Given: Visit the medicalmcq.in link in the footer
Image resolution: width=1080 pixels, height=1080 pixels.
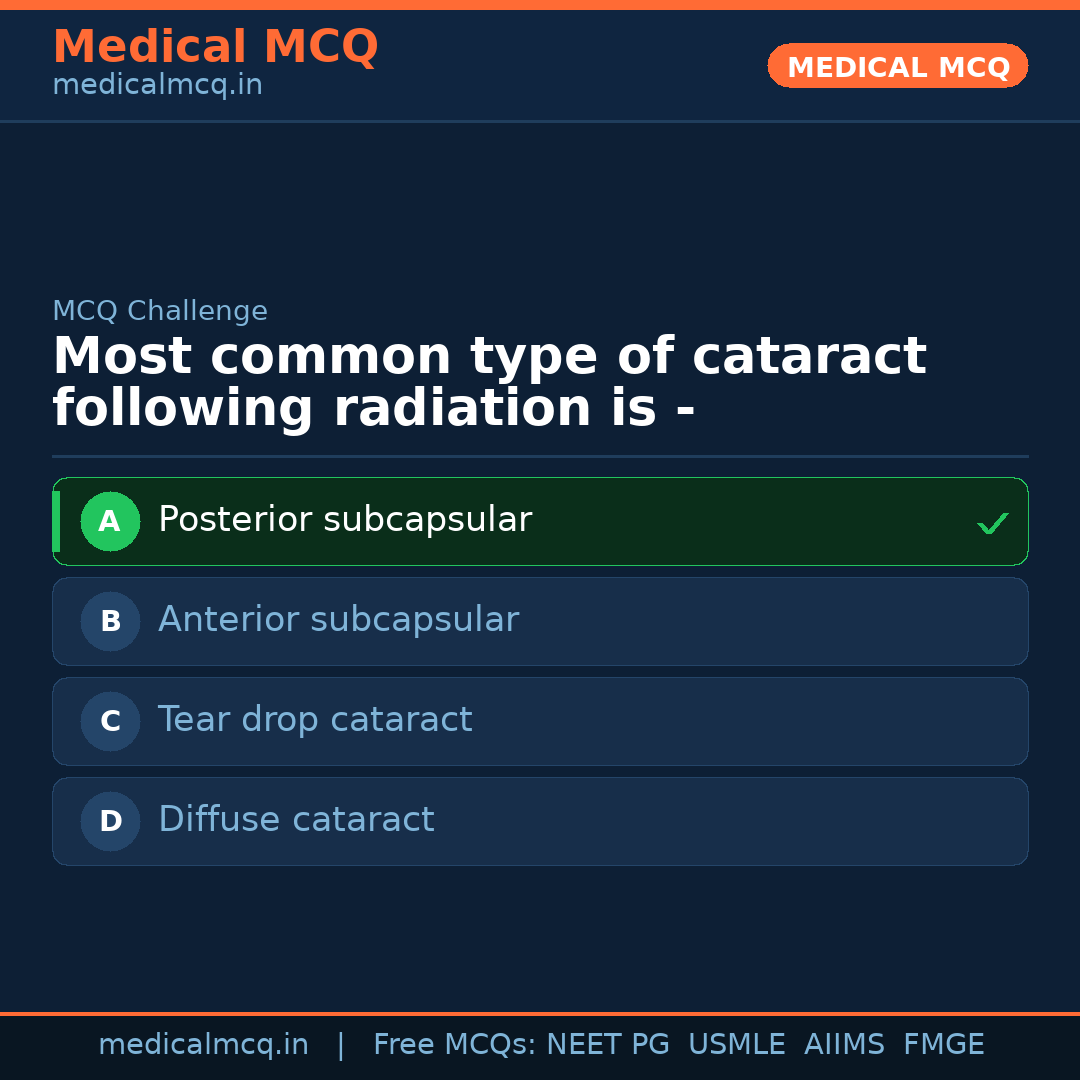Looking at the screenshot, I should tap(204, 1043).
